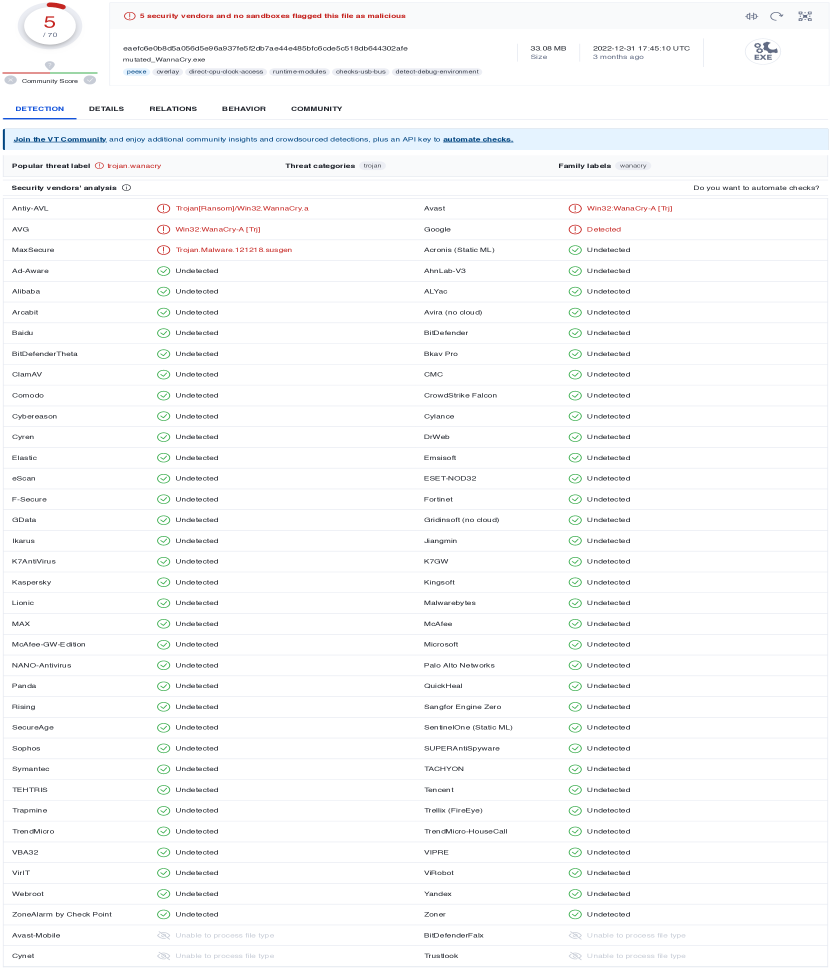830x969 pixels.
Task: Click the warning icon next to trojan.wanacry label
Action: [99, 166]
